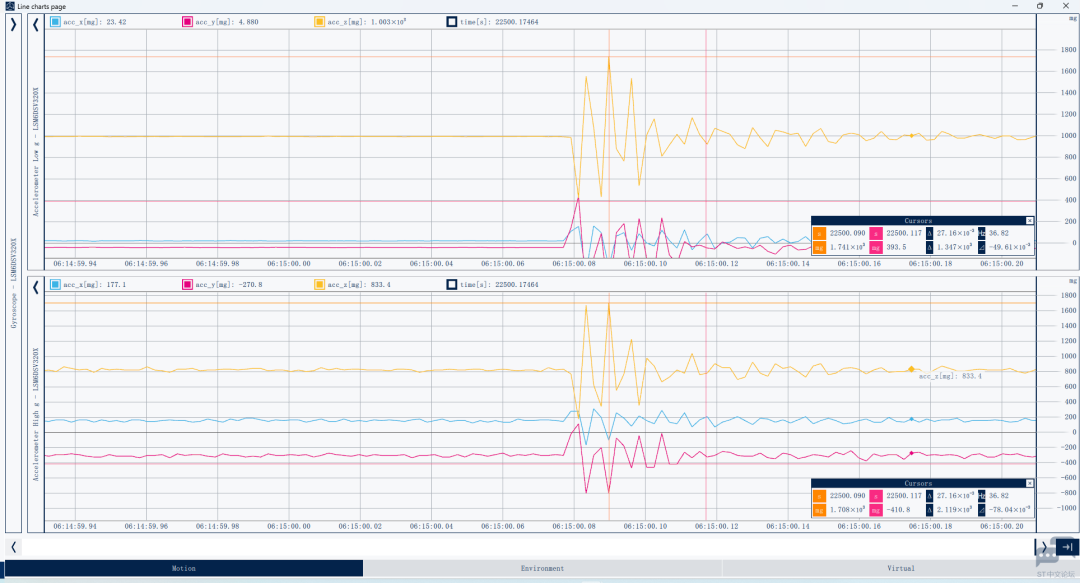
Task: Switch to the Virtual tab
Action: (900, 569)
